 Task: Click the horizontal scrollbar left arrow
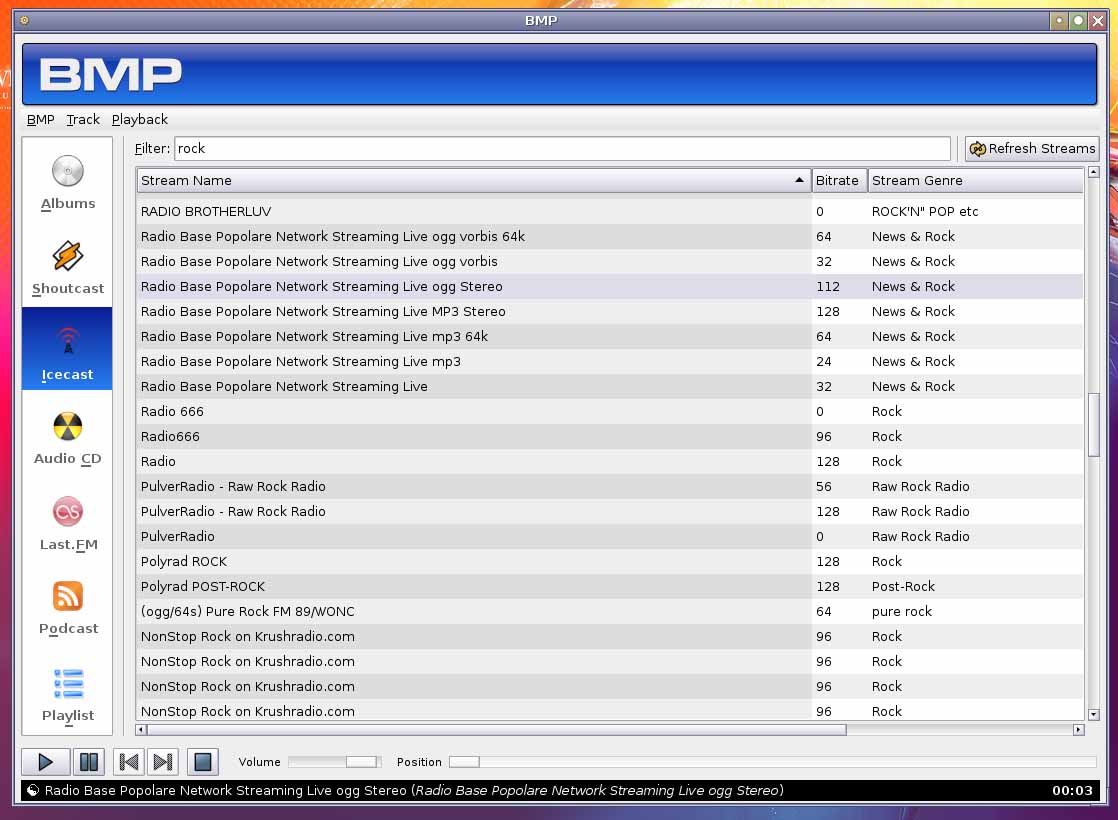pos(140,729)
